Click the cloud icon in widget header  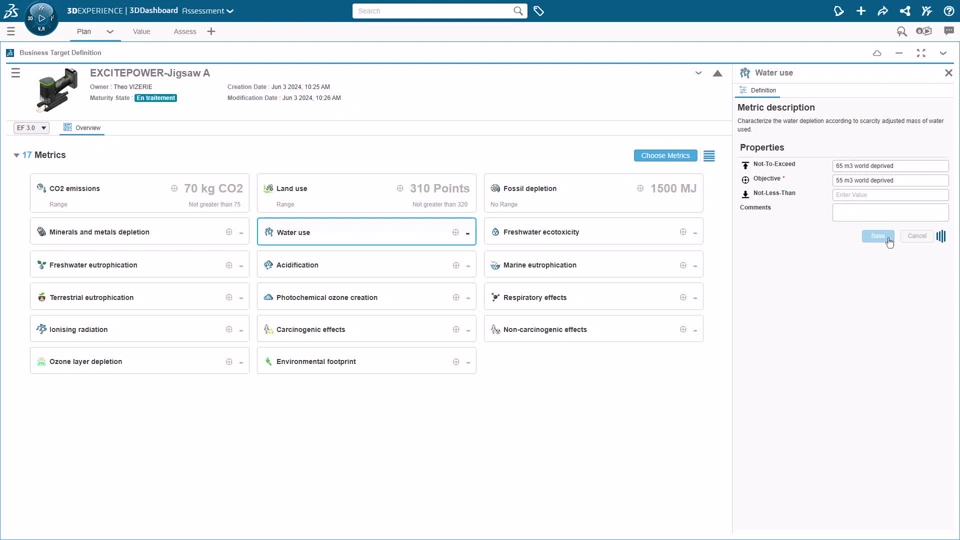click(x=877, y=53)
